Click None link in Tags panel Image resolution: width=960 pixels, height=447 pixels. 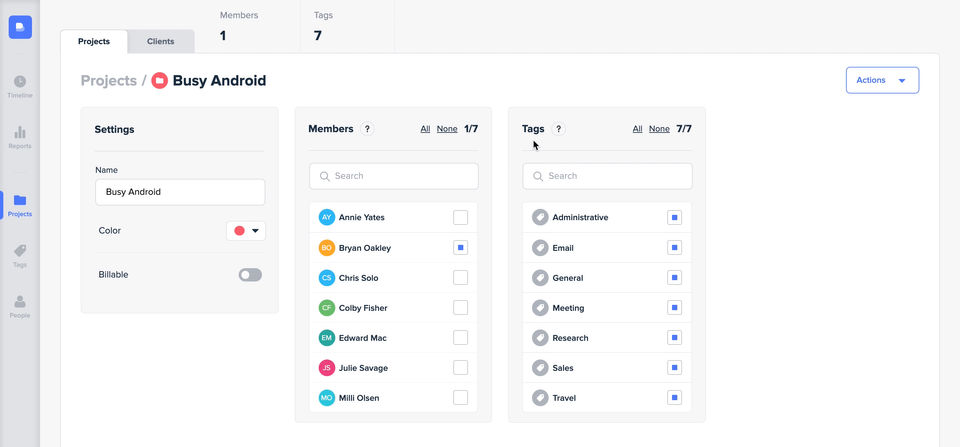coord(659,129)
